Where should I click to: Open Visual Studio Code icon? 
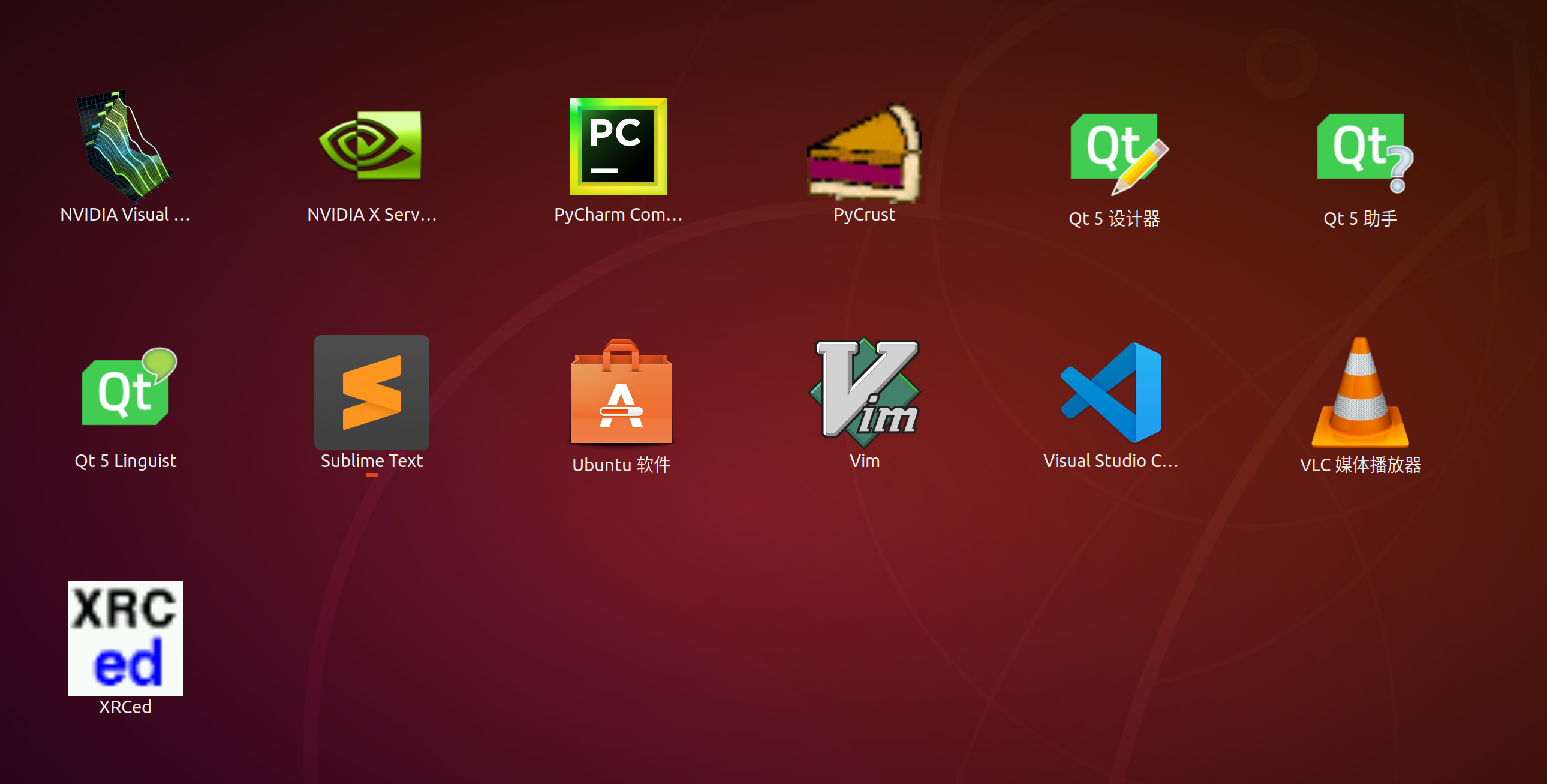[1112, 391]
